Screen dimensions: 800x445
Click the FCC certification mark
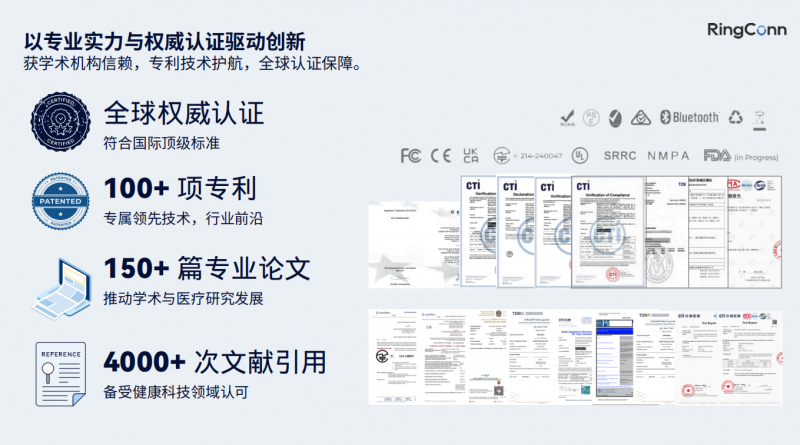(x=410, y=155)
